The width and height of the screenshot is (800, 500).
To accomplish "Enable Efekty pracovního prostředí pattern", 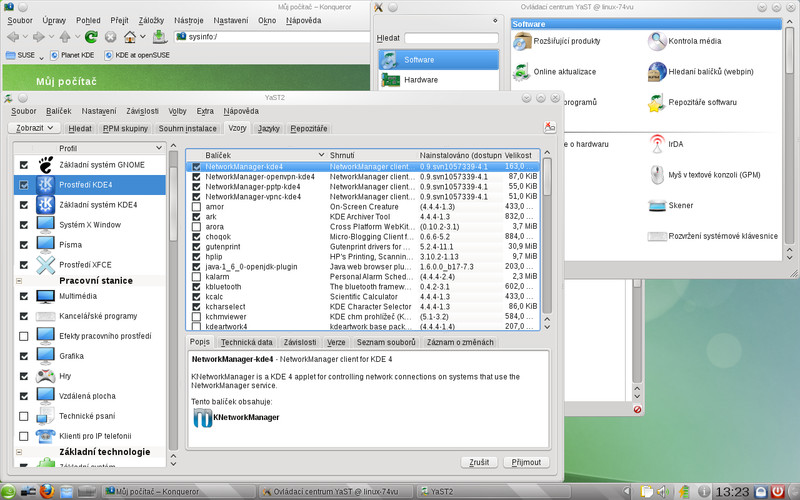I will point(23,336).
